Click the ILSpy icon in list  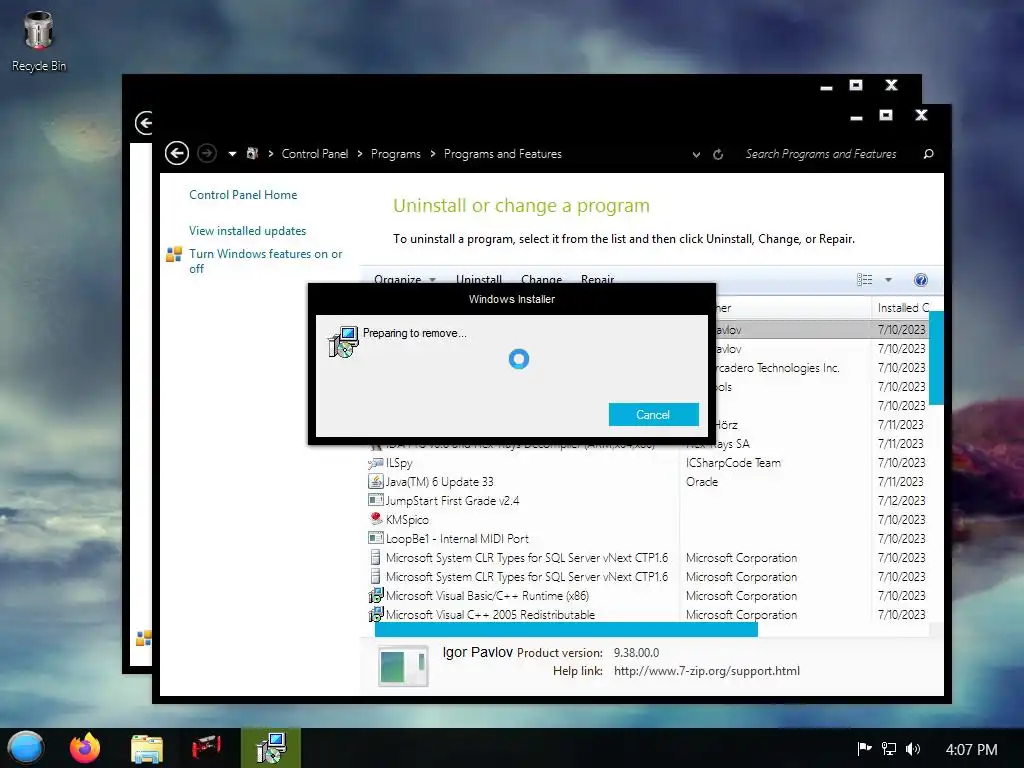(x=376, y=463)
